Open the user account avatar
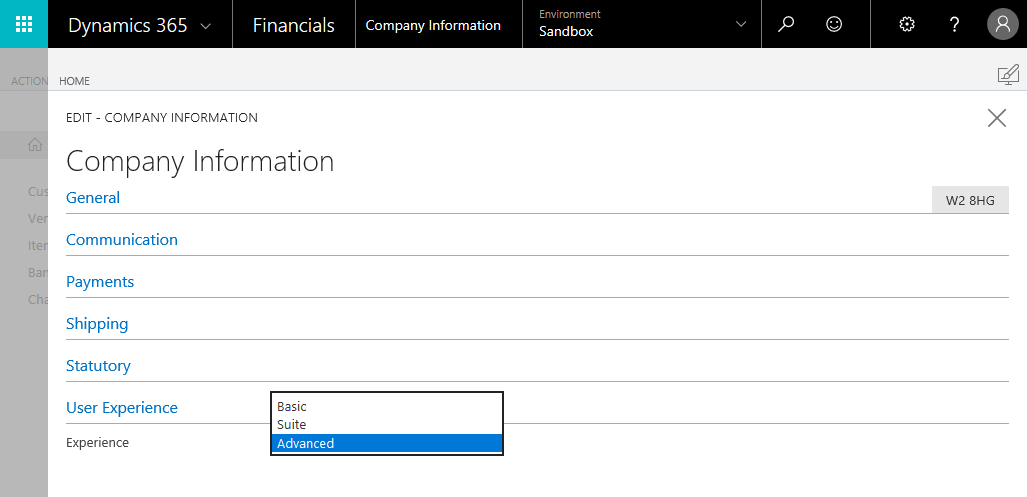 (1002, 24)
